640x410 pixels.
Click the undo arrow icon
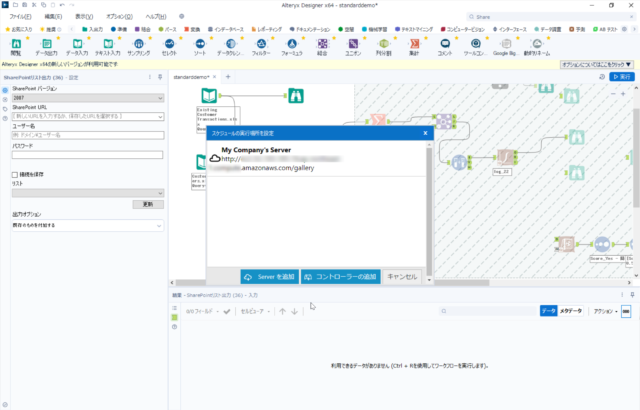62,5
